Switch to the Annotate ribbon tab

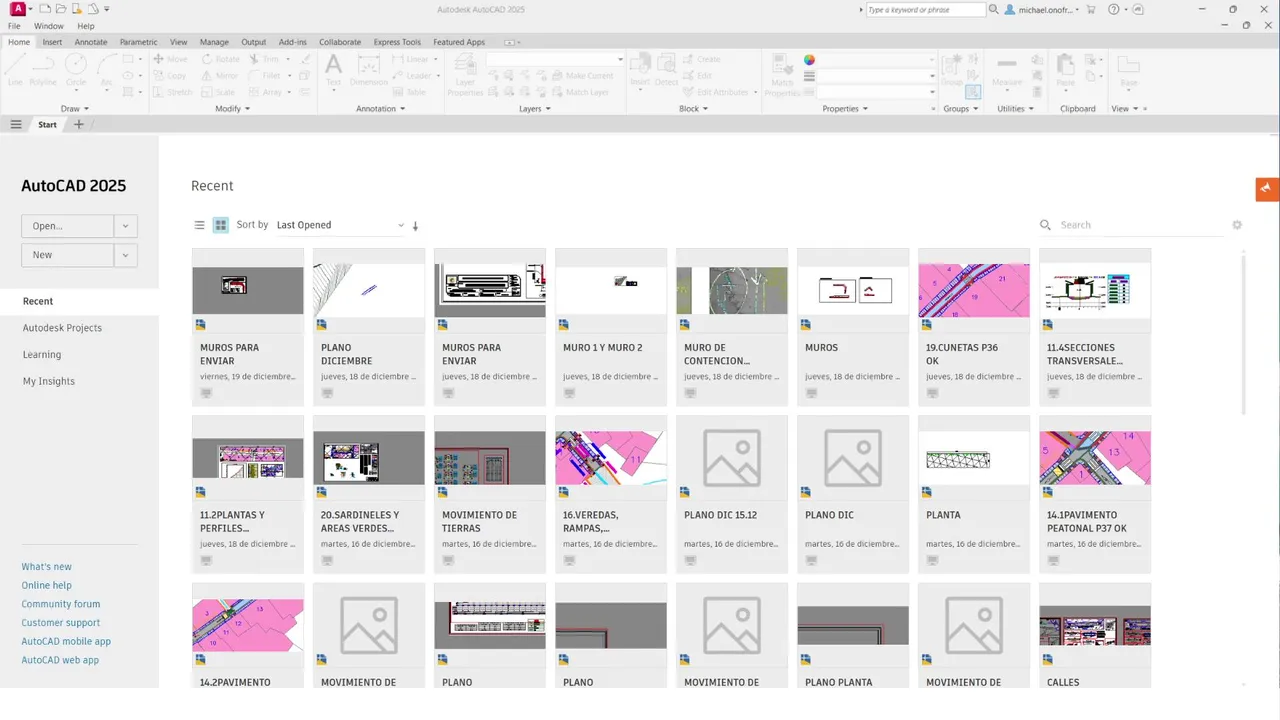91,42
